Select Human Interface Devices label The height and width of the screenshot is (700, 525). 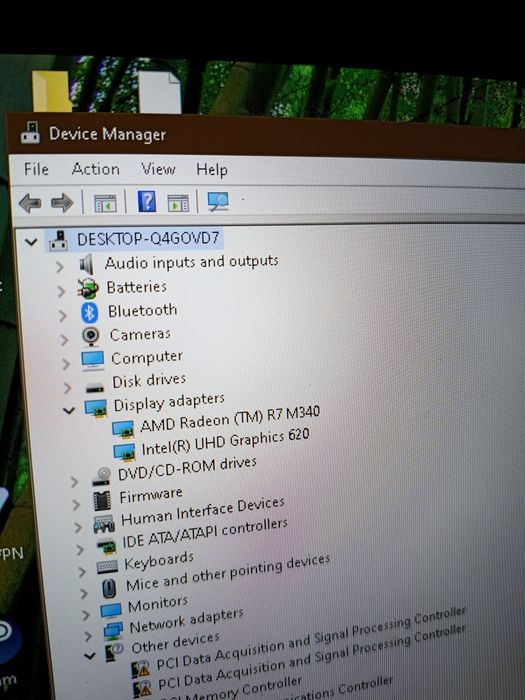pyautogui.click(x=203, y=512)
